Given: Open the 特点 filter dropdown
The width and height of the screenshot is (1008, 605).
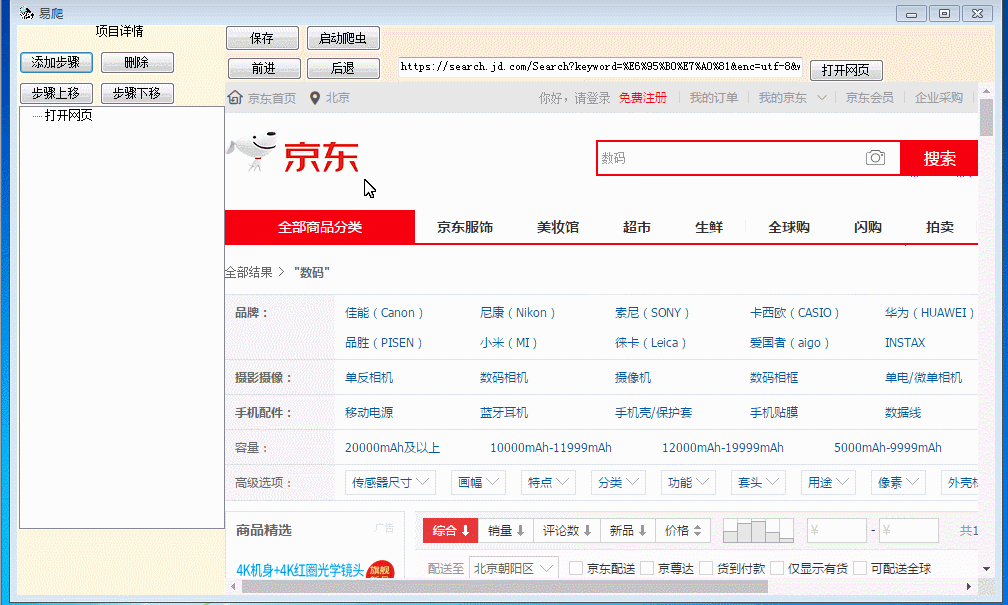Looking at the screenshot, I should [x=548, y=482].
